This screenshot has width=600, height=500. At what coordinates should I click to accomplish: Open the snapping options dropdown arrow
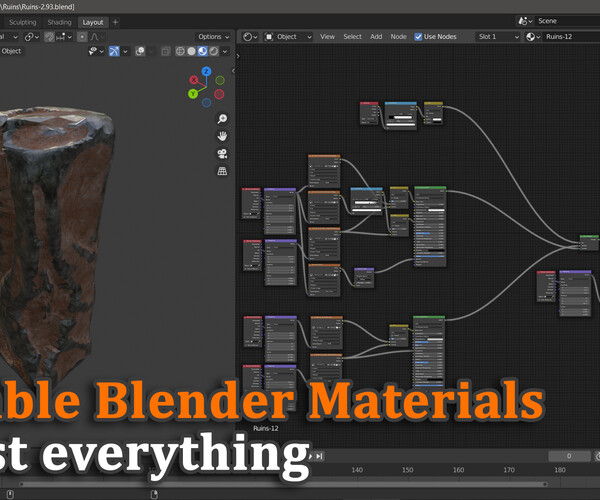coord(70,37)
